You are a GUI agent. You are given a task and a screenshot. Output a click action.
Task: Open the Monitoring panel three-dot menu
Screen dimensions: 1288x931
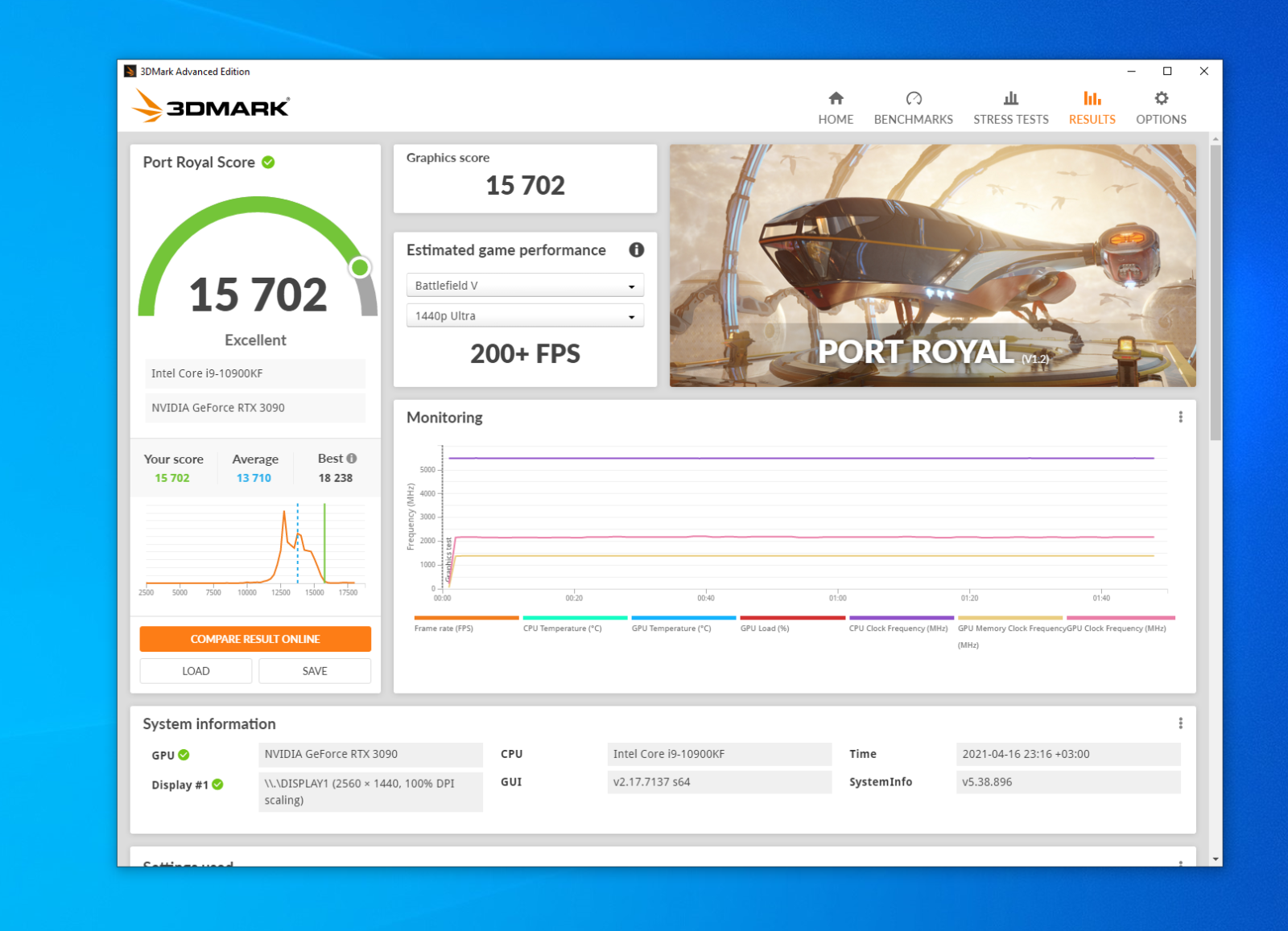coord(1180,417)
